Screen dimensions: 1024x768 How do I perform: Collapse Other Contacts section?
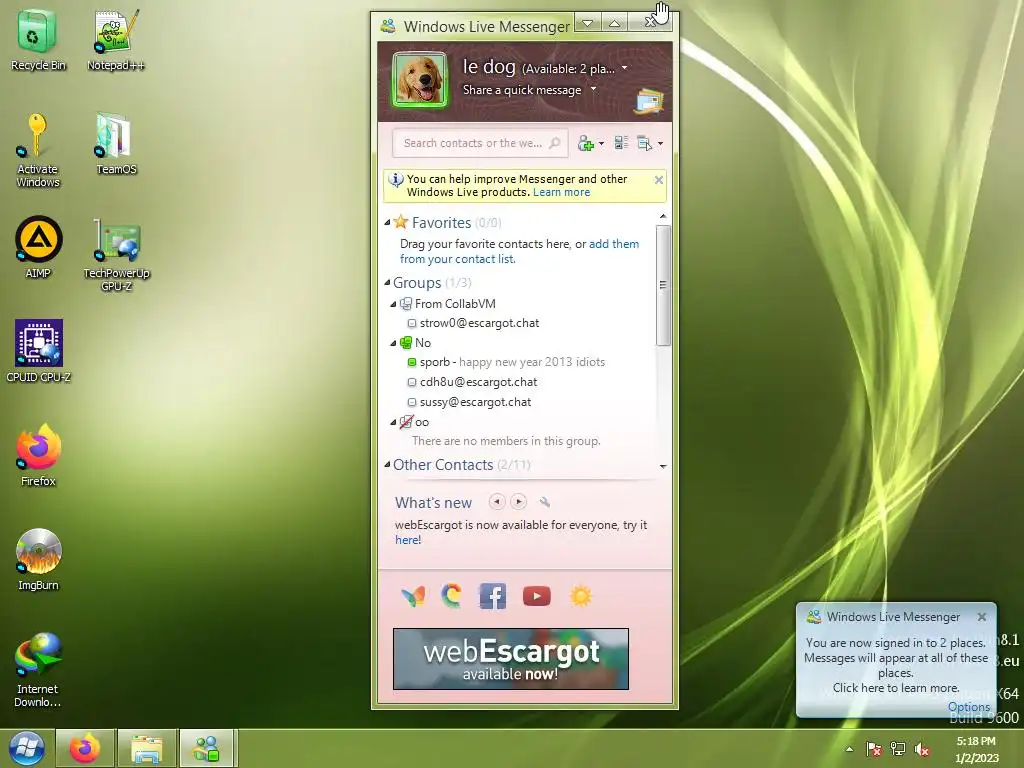click(387, 465)
